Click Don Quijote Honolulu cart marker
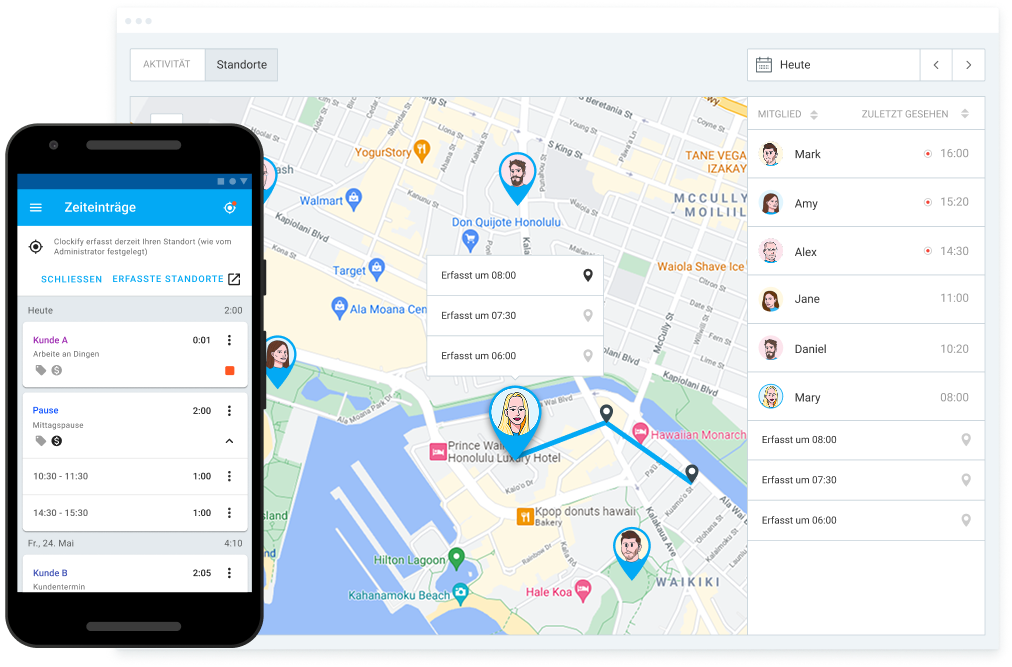 [x=471, y=241]
